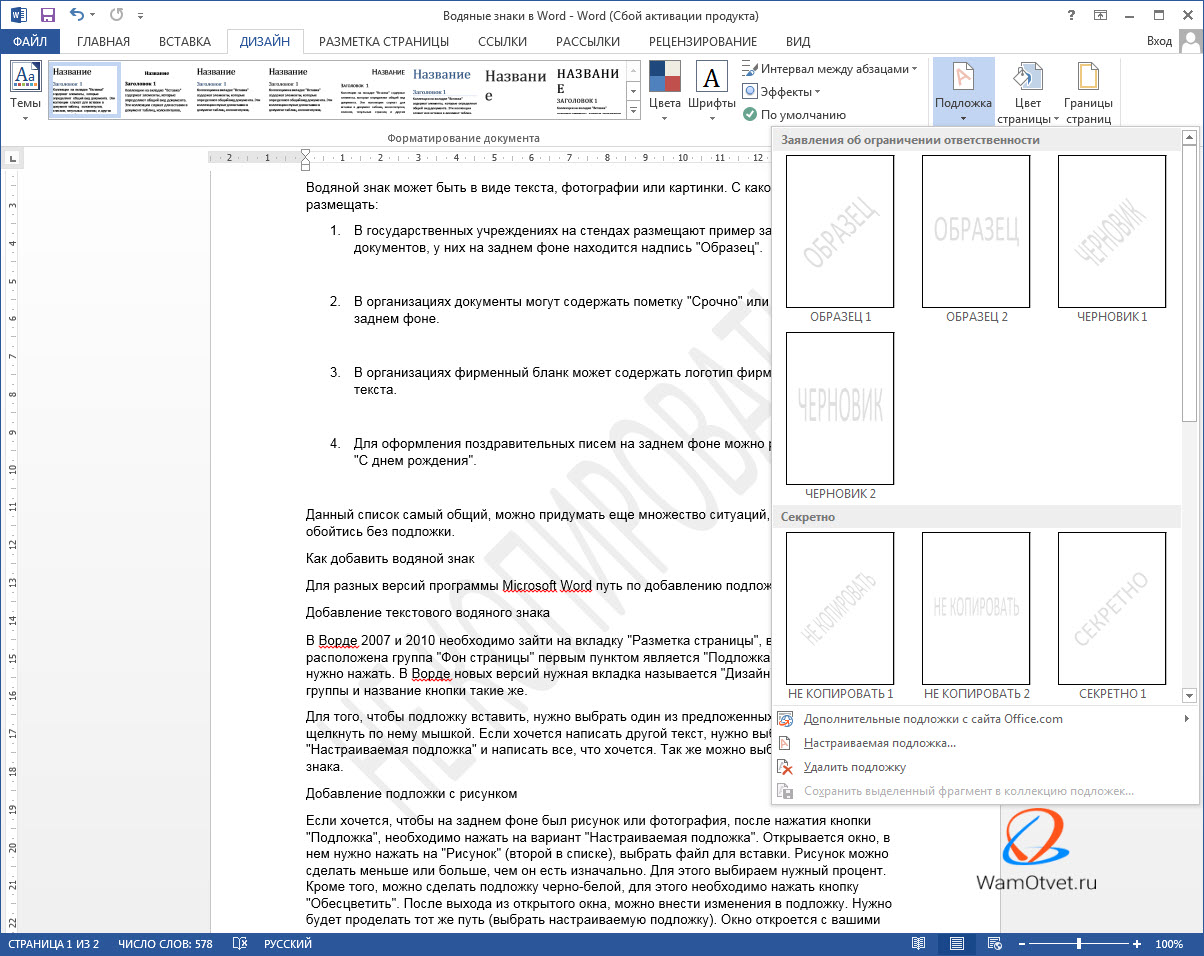
Task: Click the Save icon in quick access toolbar
Action: (x=47, y=16)
